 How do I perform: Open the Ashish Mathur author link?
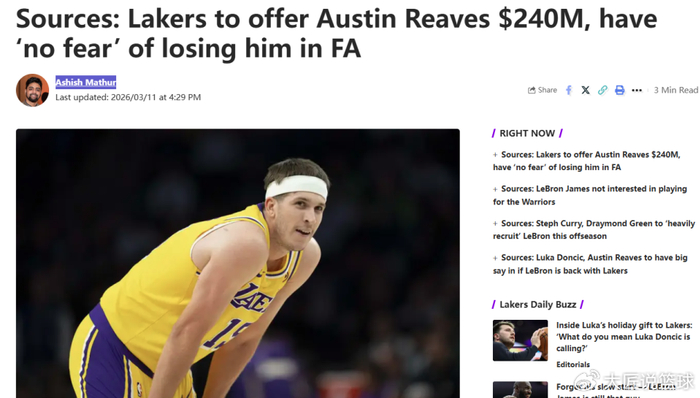[x=86, y=82]
